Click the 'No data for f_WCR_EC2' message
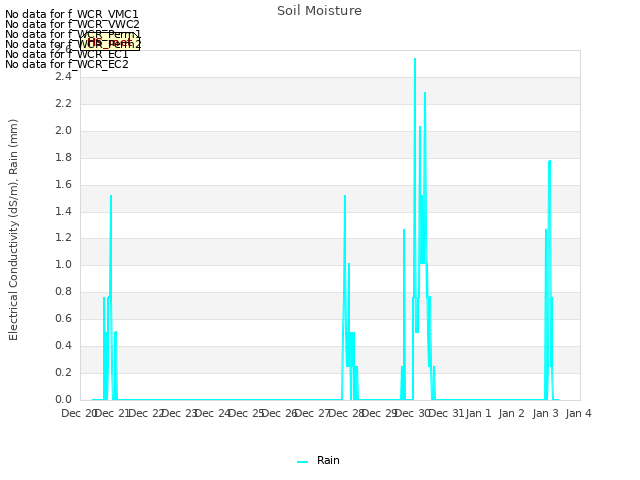Viewport: 640px width, 480px height. [x=67, y=64]
